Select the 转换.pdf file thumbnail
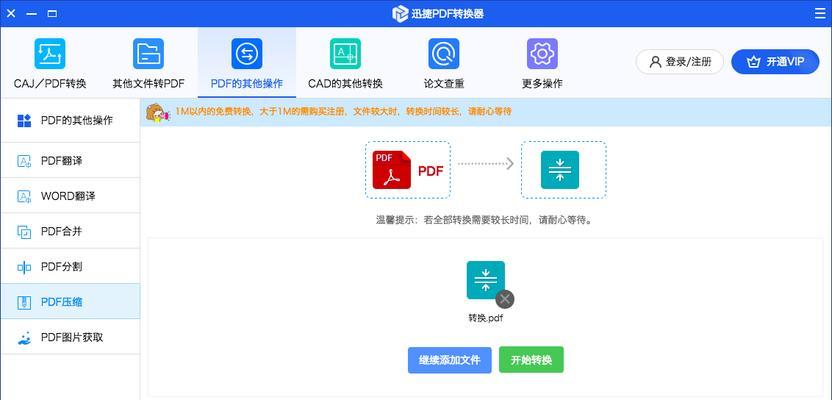This screenshot has width=832, height=400. tap(486, 280)
